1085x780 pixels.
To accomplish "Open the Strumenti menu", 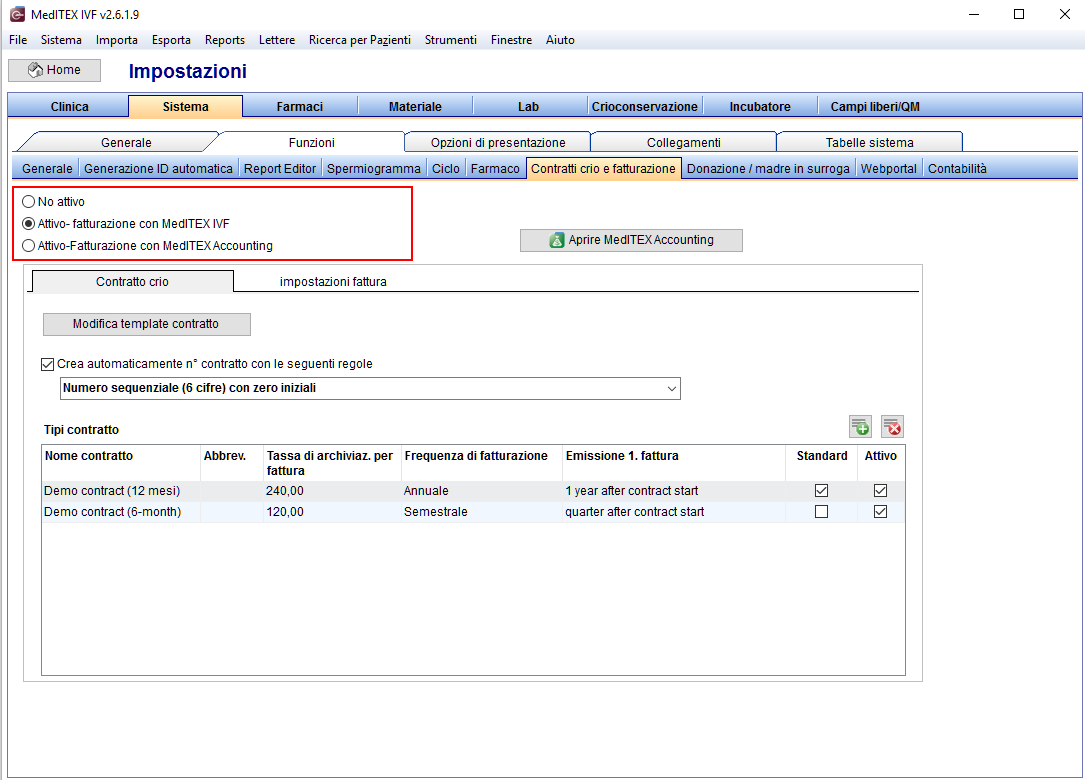I will point(450,40).
